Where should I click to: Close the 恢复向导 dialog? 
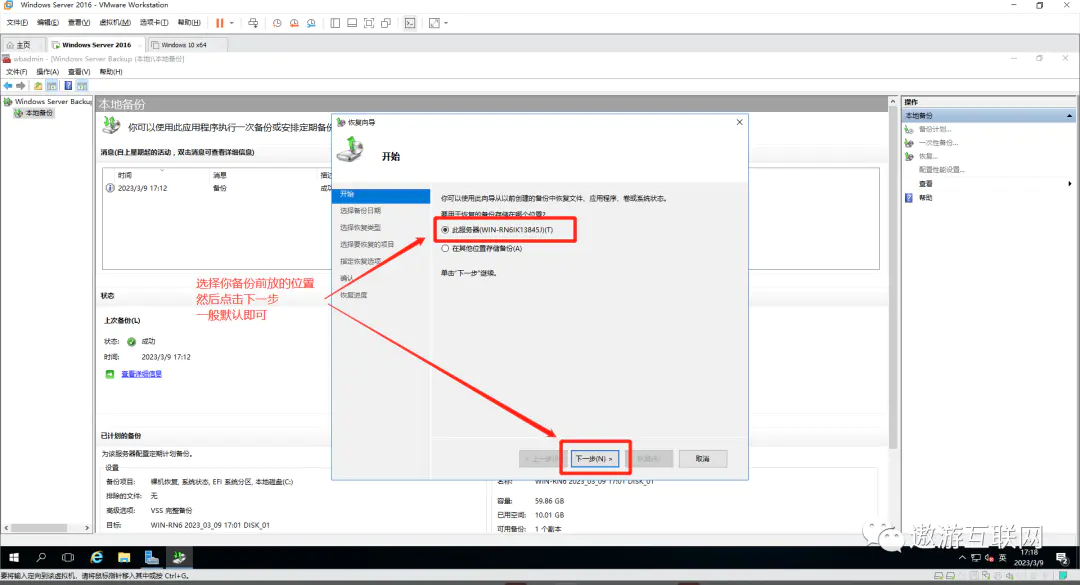tap(739, 122)
